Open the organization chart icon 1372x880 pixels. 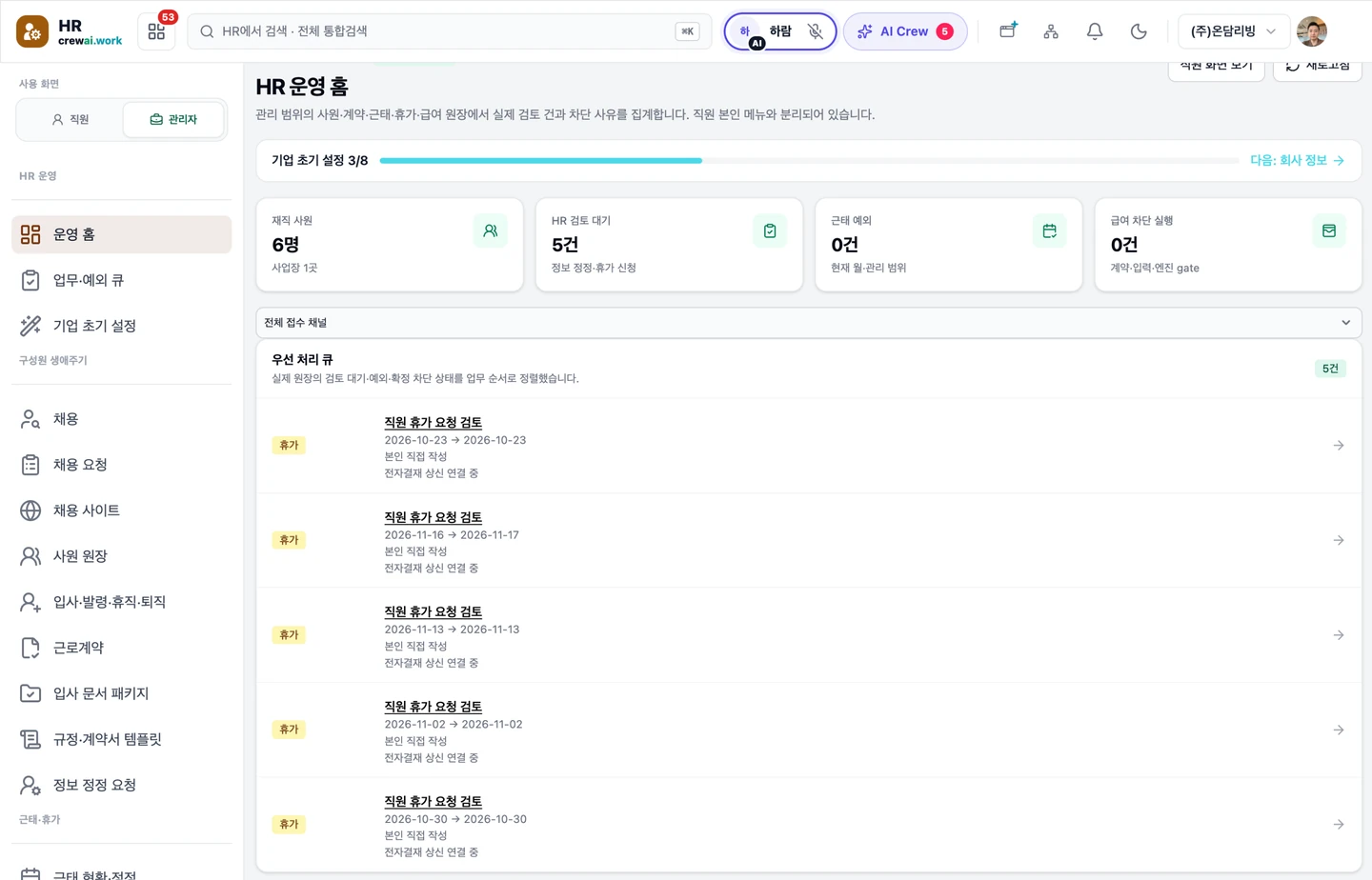coord(1051,31)
